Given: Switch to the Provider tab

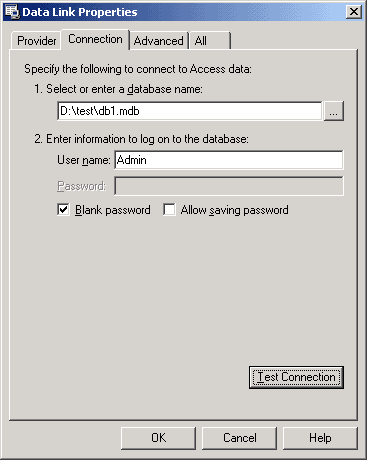Looking at the screenshot, I should [x=37, y=41].
